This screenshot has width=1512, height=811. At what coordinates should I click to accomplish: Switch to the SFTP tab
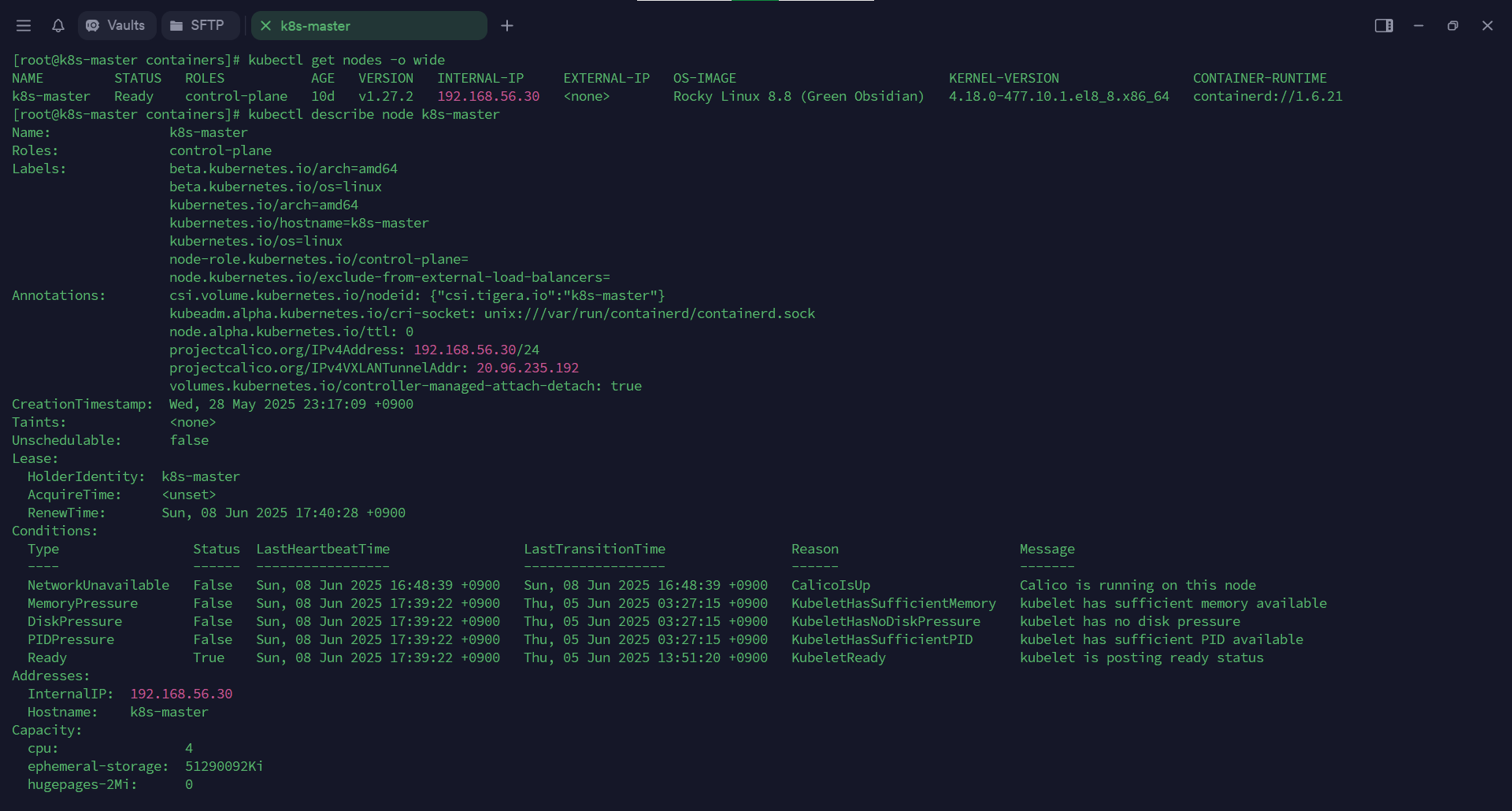[199, 26]
